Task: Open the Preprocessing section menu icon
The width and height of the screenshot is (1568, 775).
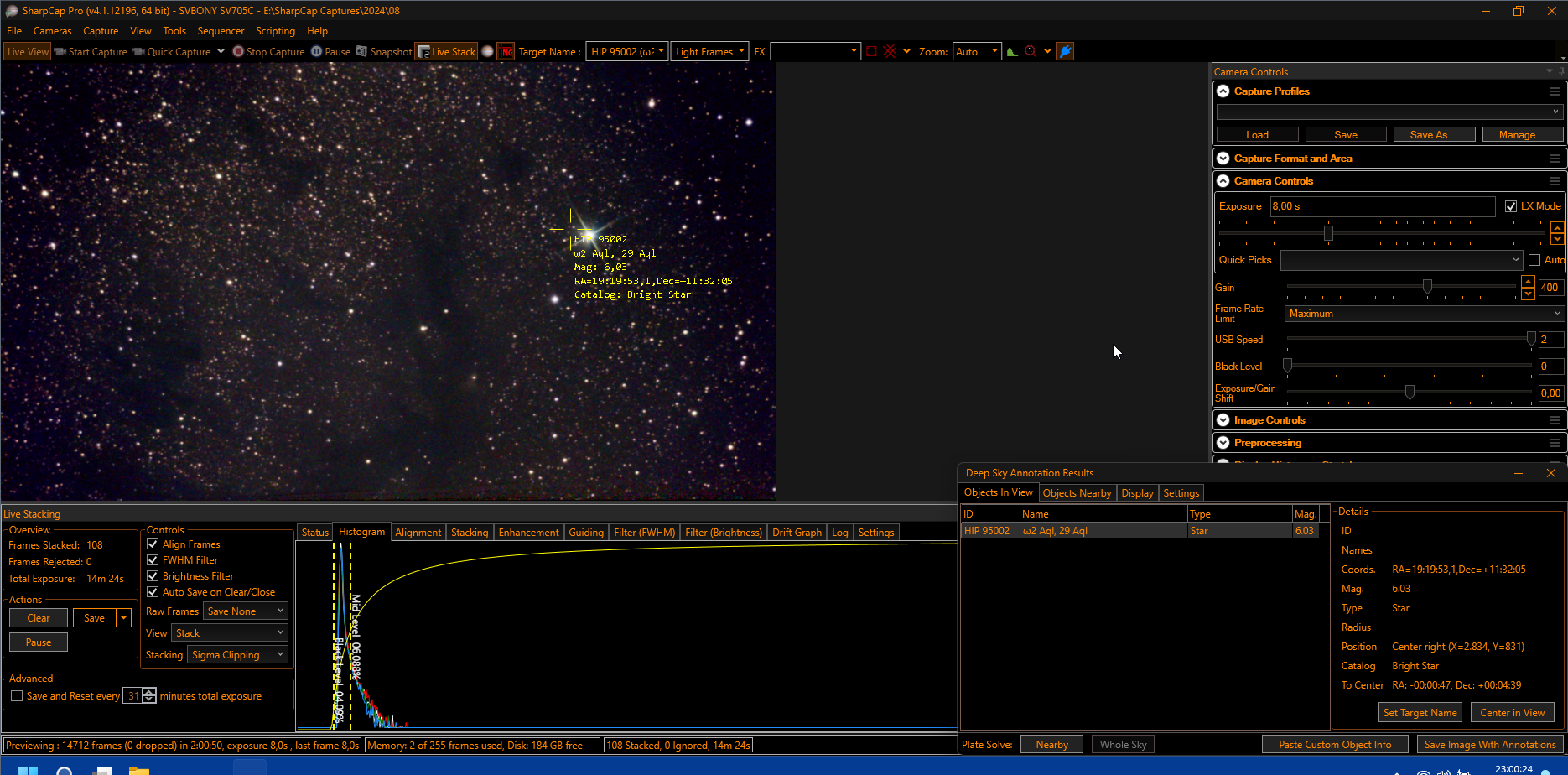Action: tap(1555, 443)
